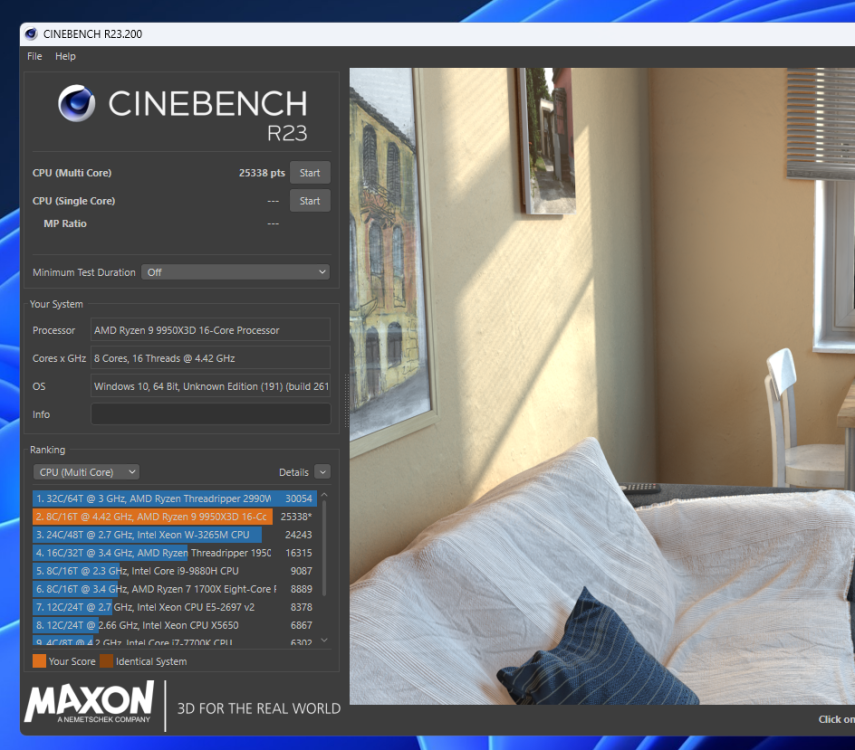The image size is (855, 750).
Task: Start the CPU Multi Core test
Action: [310, 173]
